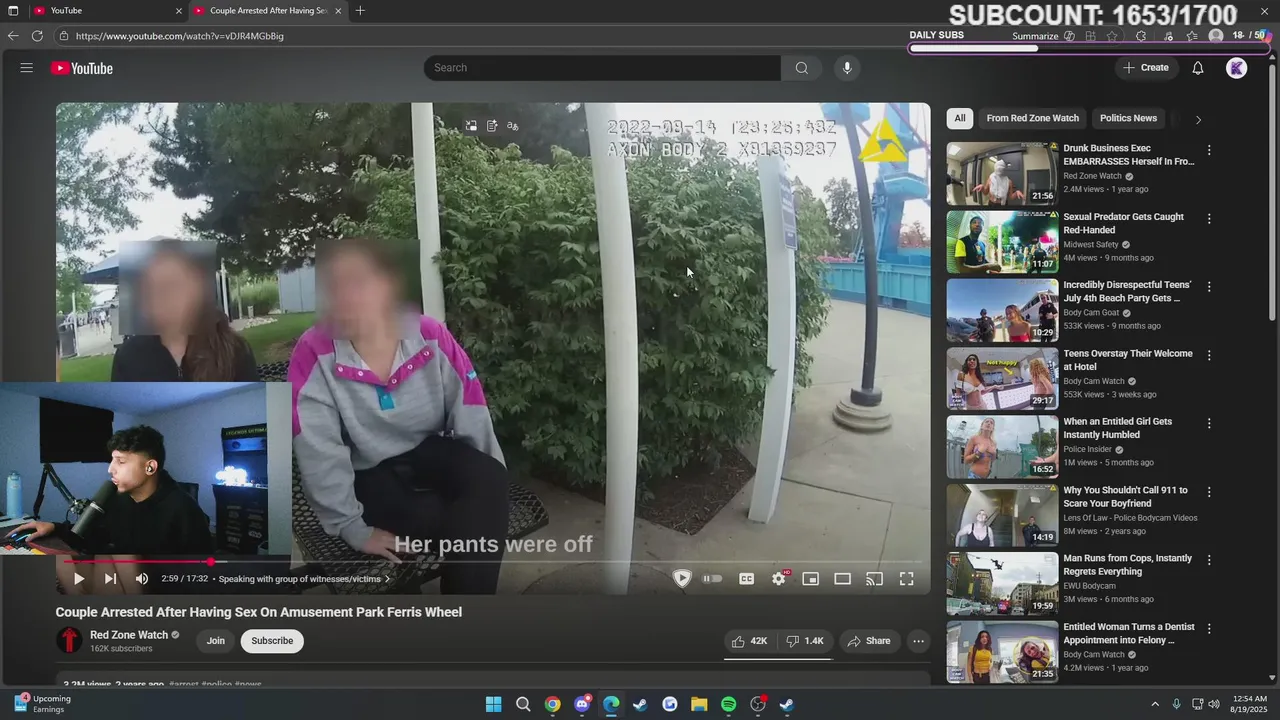
Task: Open the Windows Start menu
Action: pos(493,704)
